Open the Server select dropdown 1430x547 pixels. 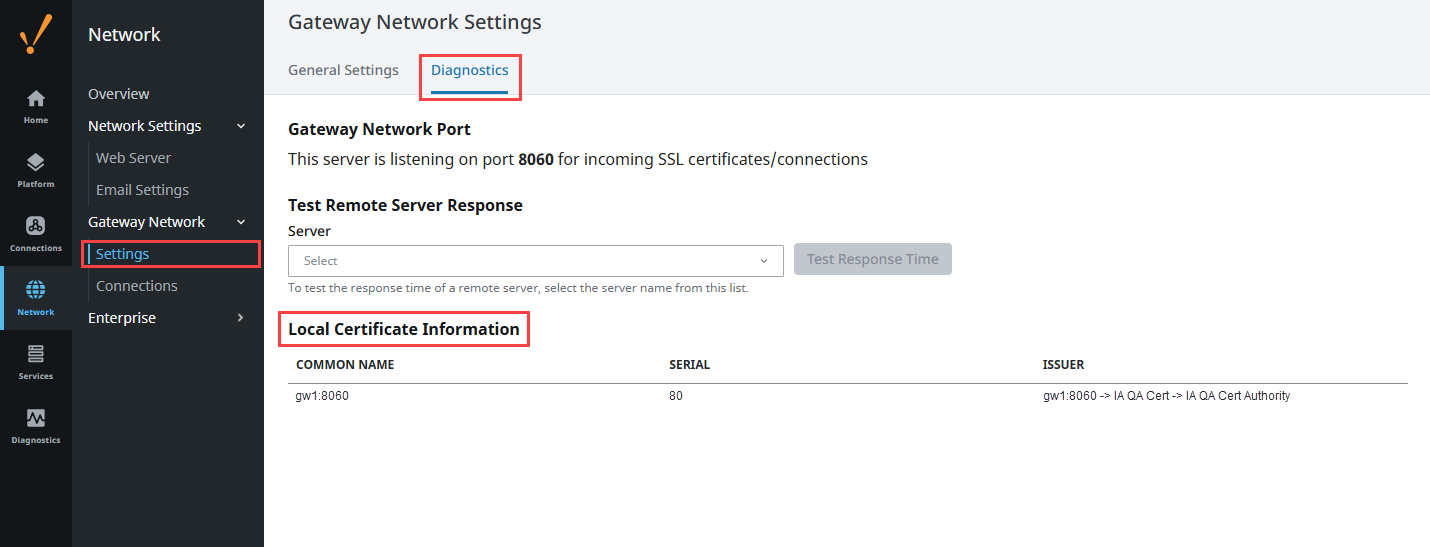[x=536, y=261]
